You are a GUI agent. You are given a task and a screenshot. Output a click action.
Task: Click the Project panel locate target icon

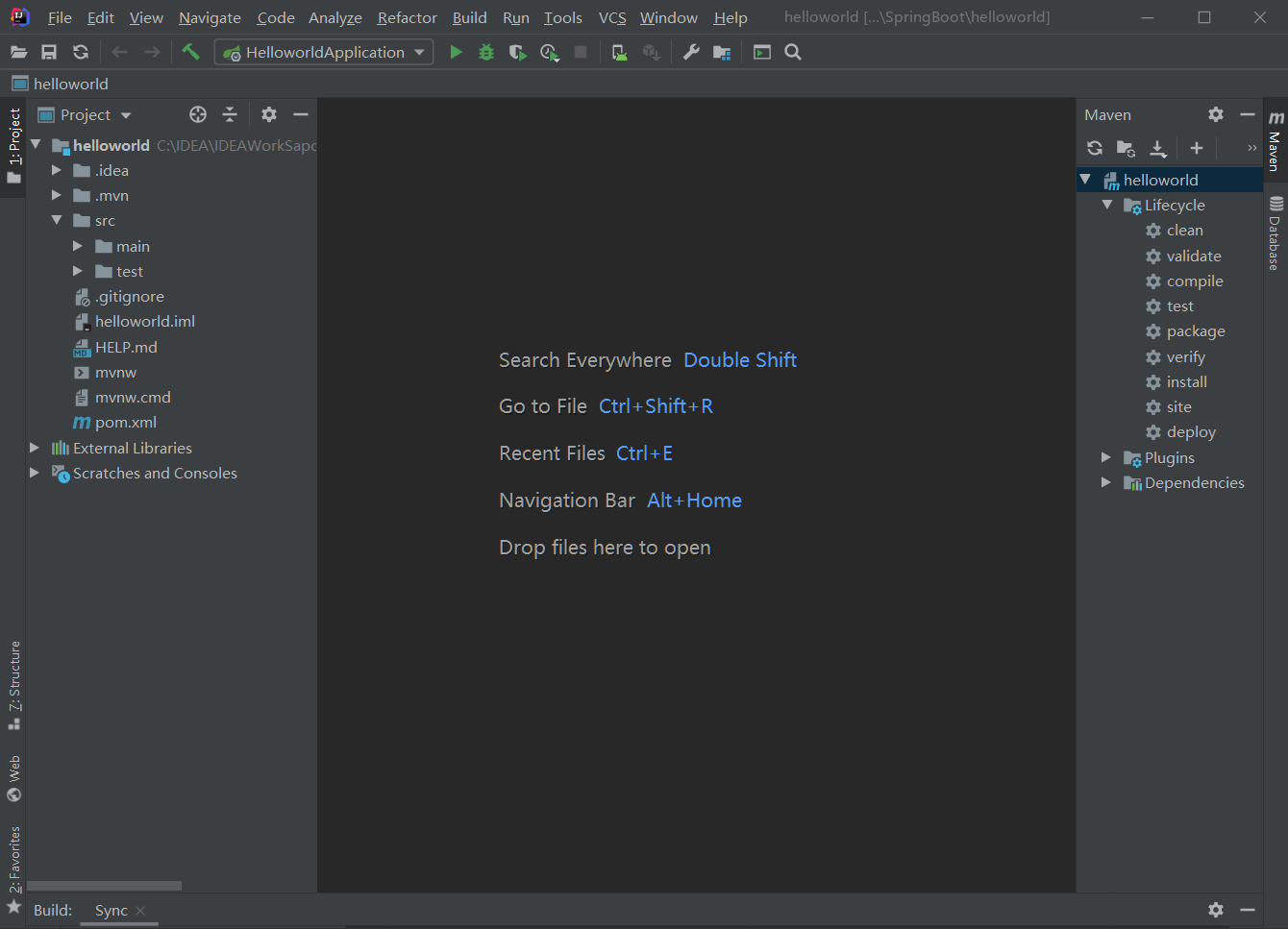pyautogui.click(x=198, y=114)
